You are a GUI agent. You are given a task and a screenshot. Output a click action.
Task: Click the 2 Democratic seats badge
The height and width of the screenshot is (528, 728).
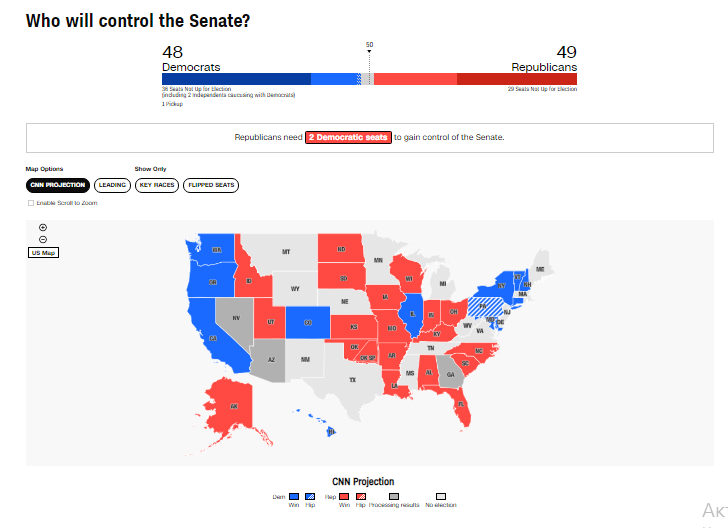348,137
